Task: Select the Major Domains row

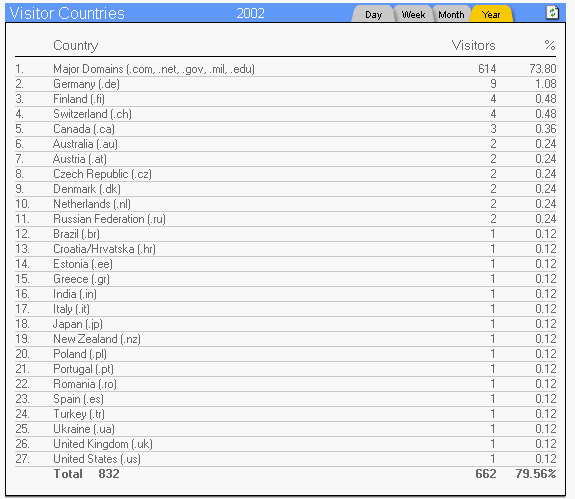Action: tap(285, 69)
